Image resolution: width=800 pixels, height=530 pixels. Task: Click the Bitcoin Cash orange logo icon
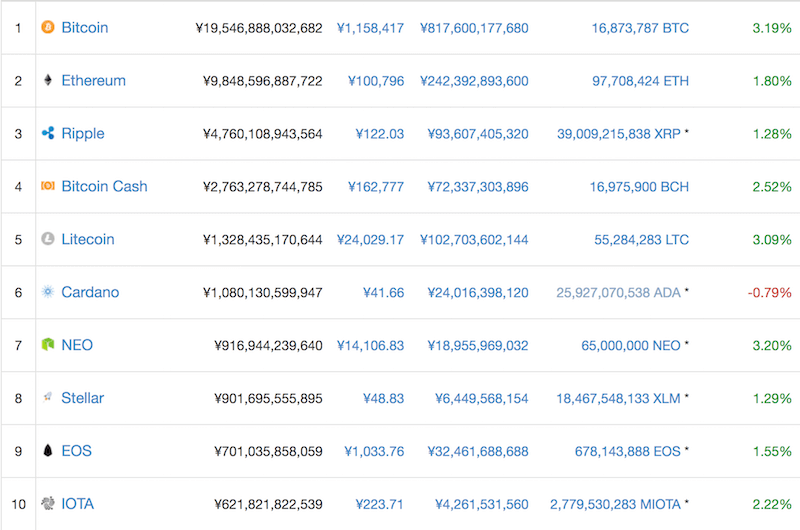[x=47, y=186]
